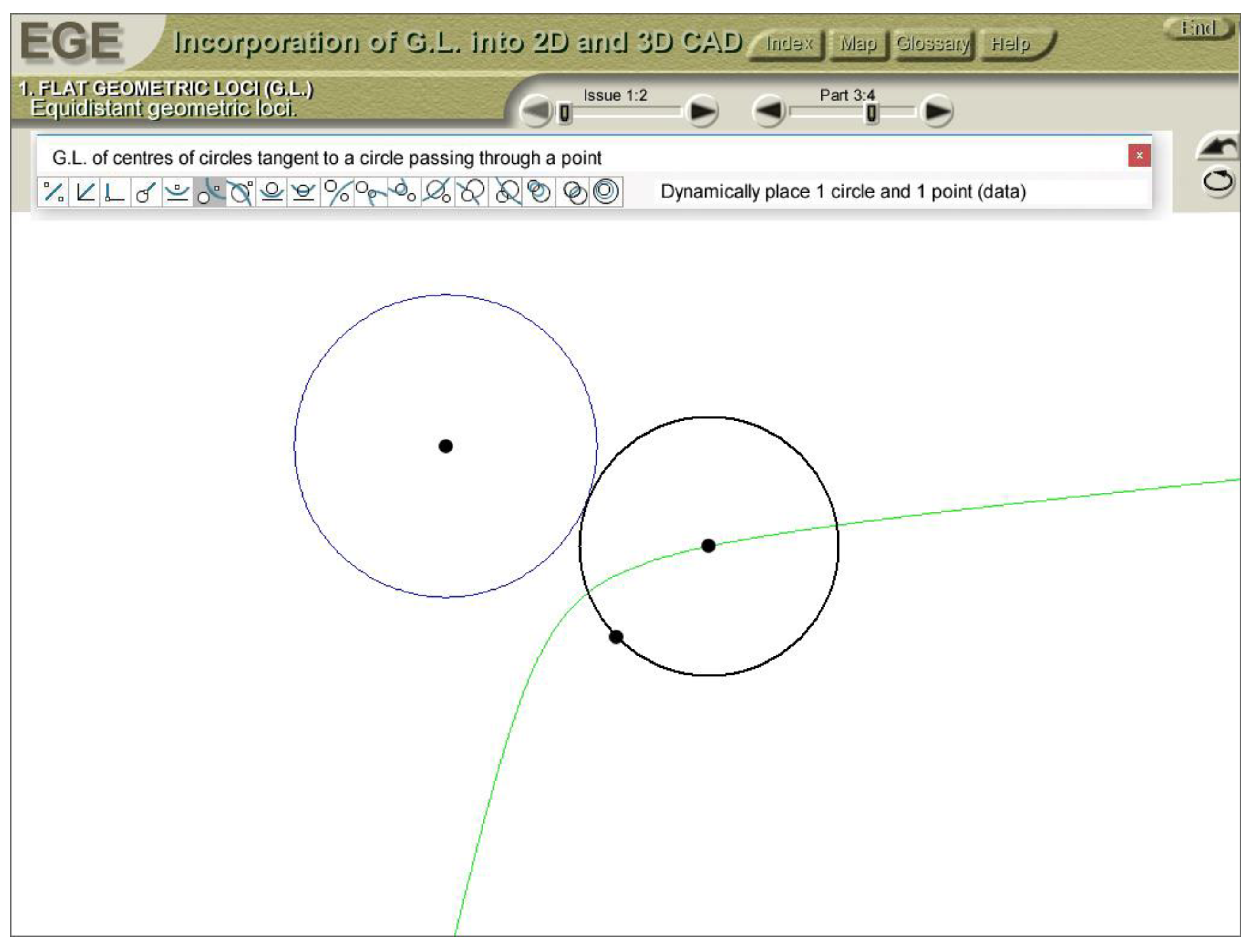Viewport: 1251px width, 952px height.
Task: Open the Map tab
Action: click(x=858, y=44)
